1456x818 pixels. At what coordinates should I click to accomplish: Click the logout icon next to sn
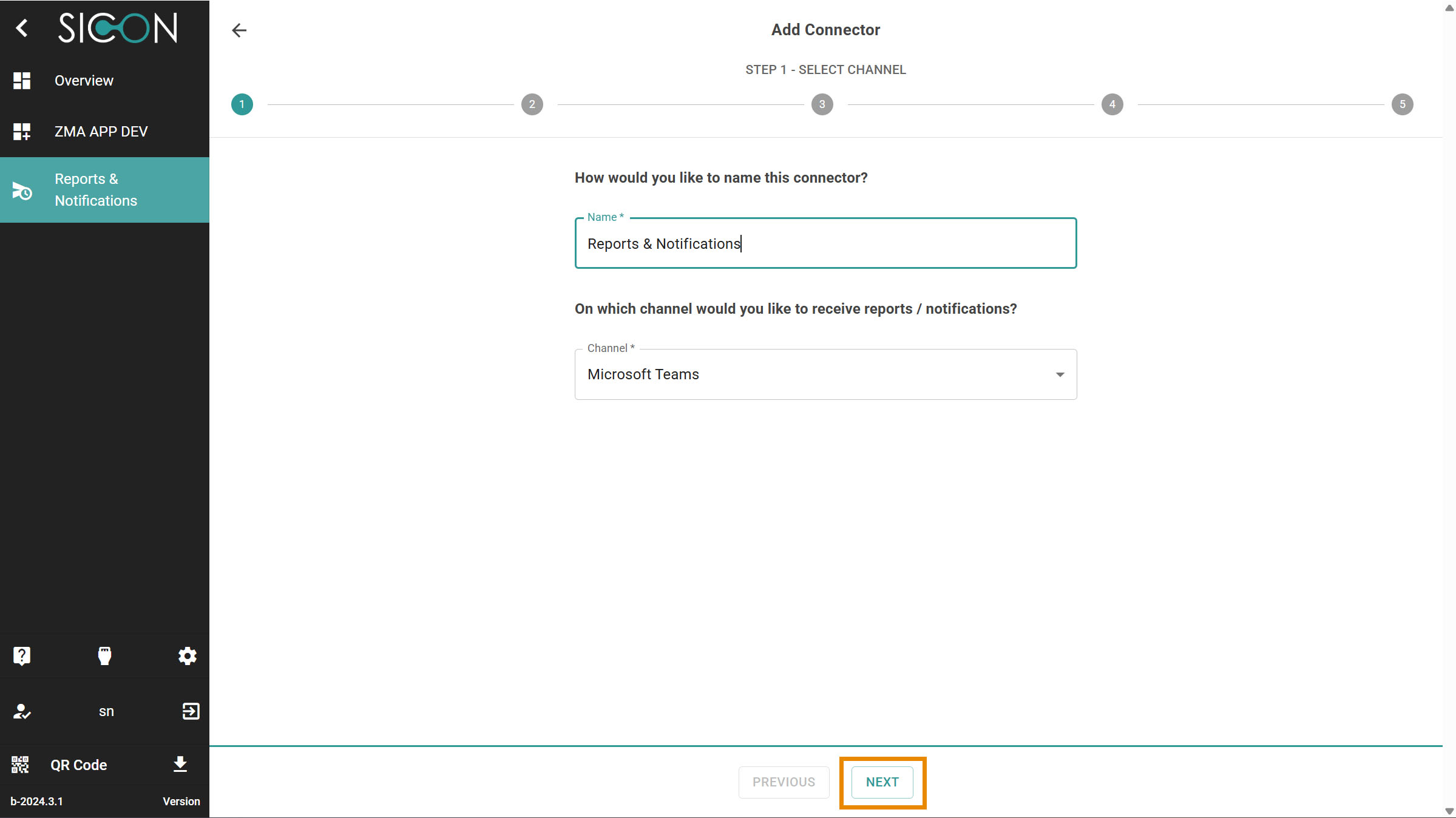click(x=191, y=711)
